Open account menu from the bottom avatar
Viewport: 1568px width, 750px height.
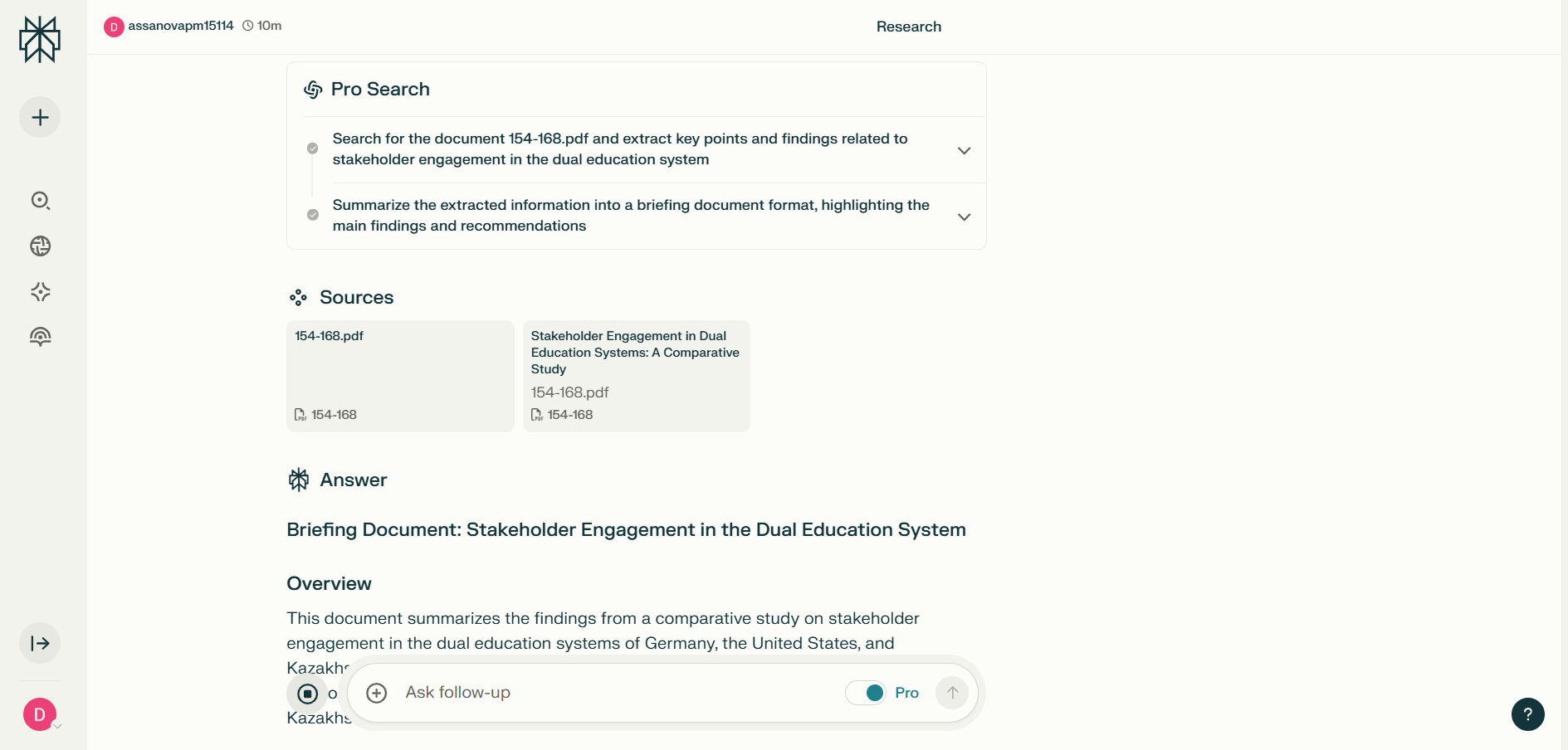[40, 714]
